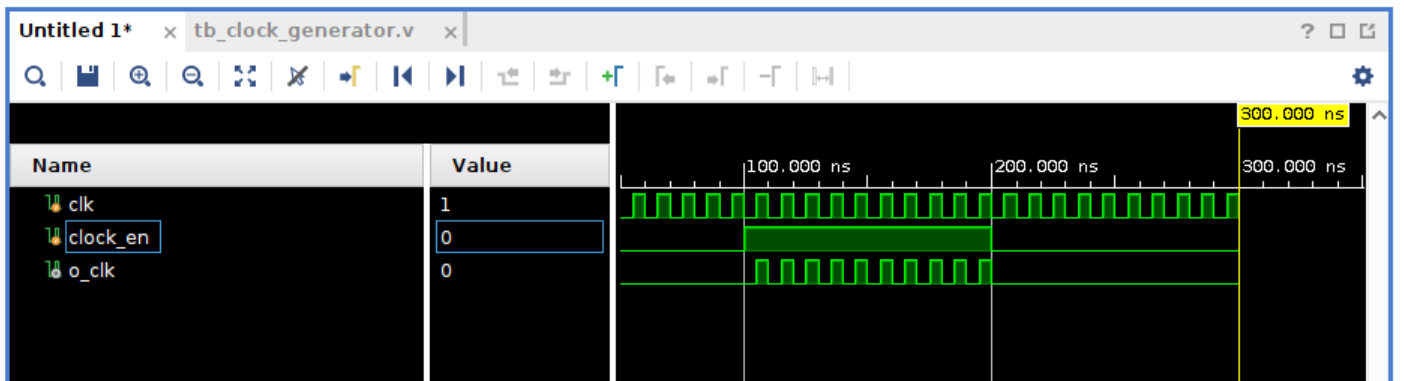1404x381 pixels.
Task: Click the clock_en signal icon
Action: [x=54, y=238]
